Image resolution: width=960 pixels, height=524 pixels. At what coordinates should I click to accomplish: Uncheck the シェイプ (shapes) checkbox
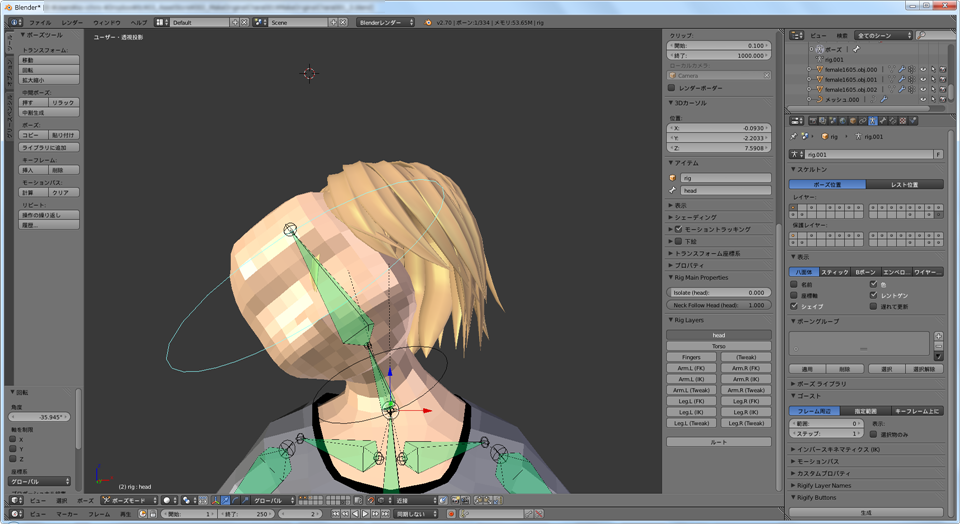[x=794, y=306]
